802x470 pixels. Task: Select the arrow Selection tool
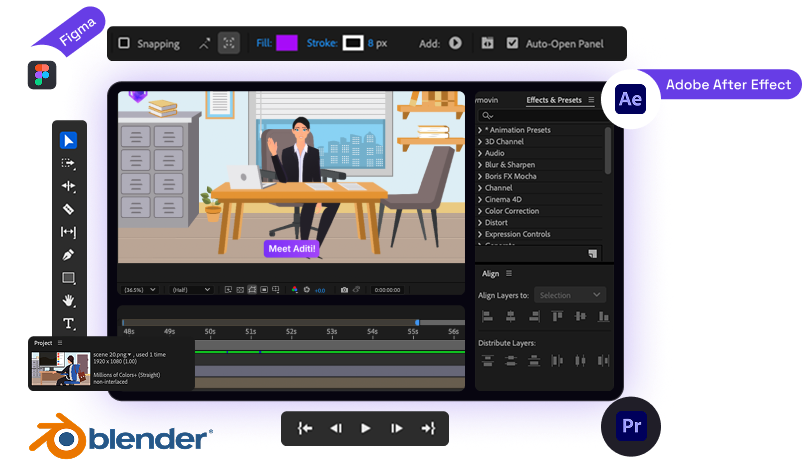69,140
